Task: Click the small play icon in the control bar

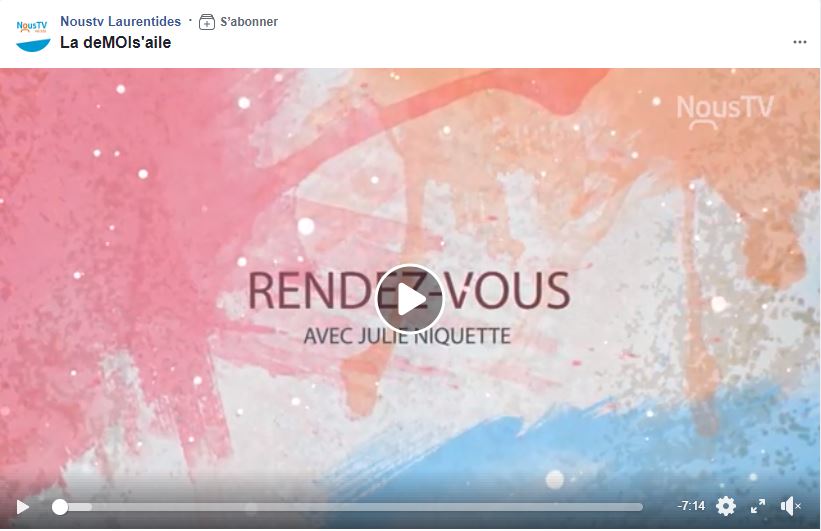Action: (x=22, y=507)
